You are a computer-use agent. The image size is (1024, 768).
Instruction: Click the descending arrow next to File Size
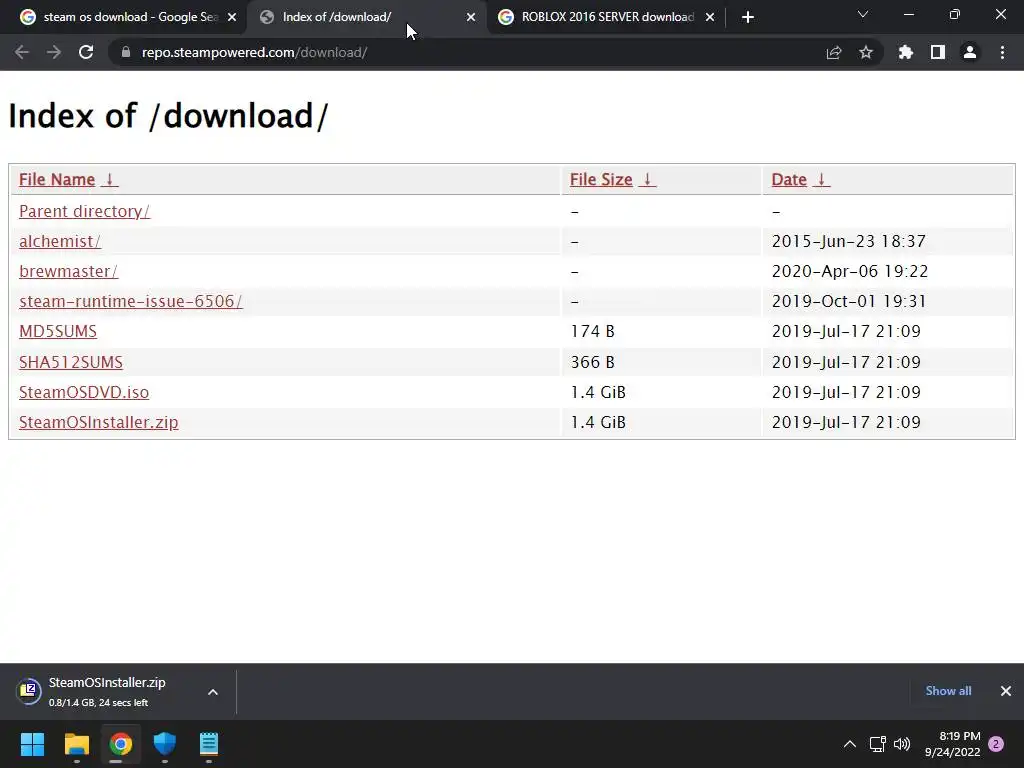pos(647,180)
